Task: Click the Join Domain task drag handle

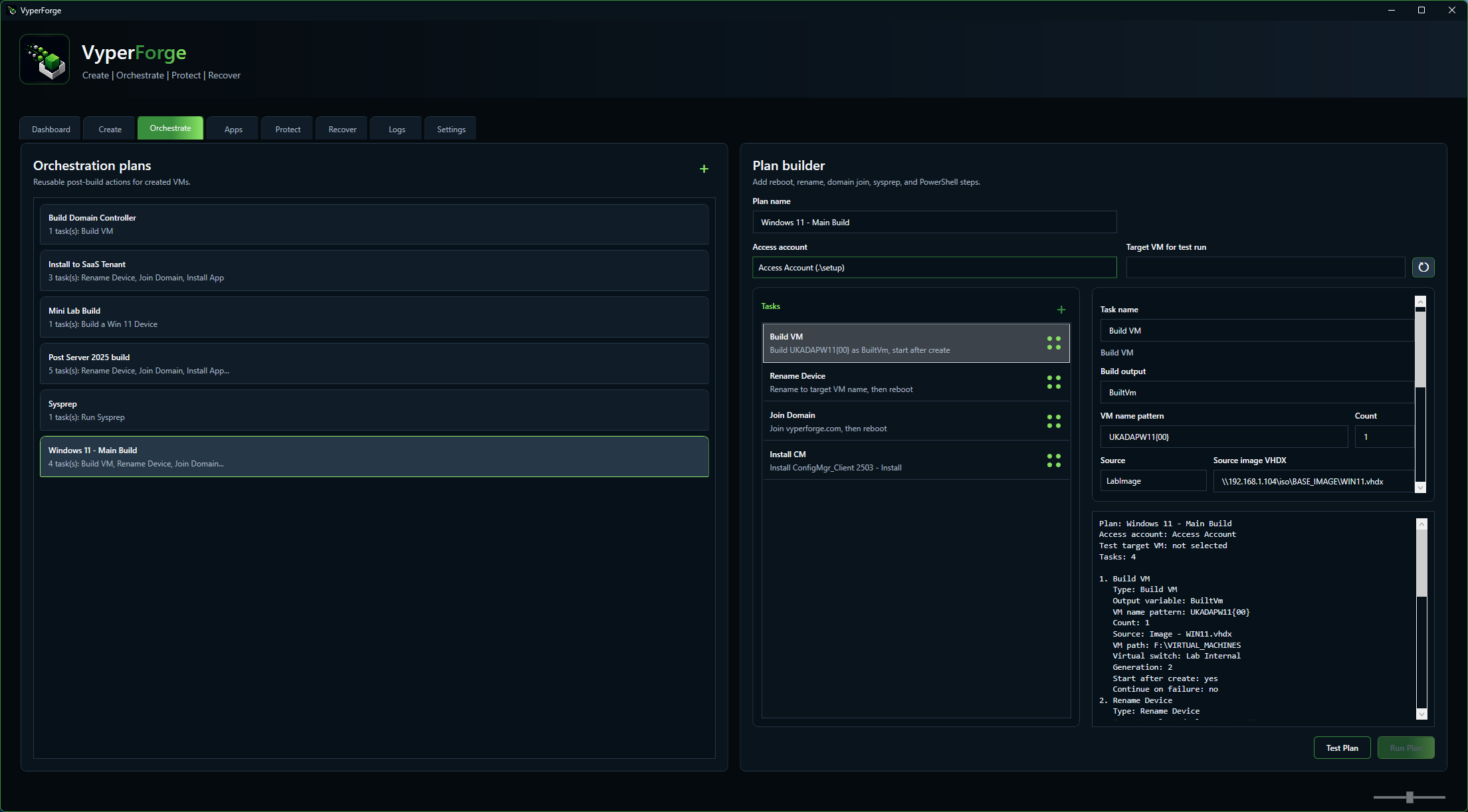Action: tap(1053, 421)
